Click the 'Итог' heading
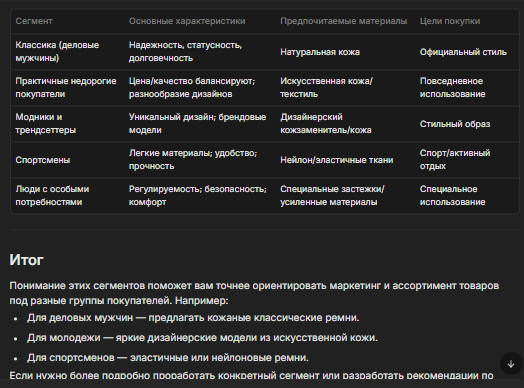 (x=26, y=260)
